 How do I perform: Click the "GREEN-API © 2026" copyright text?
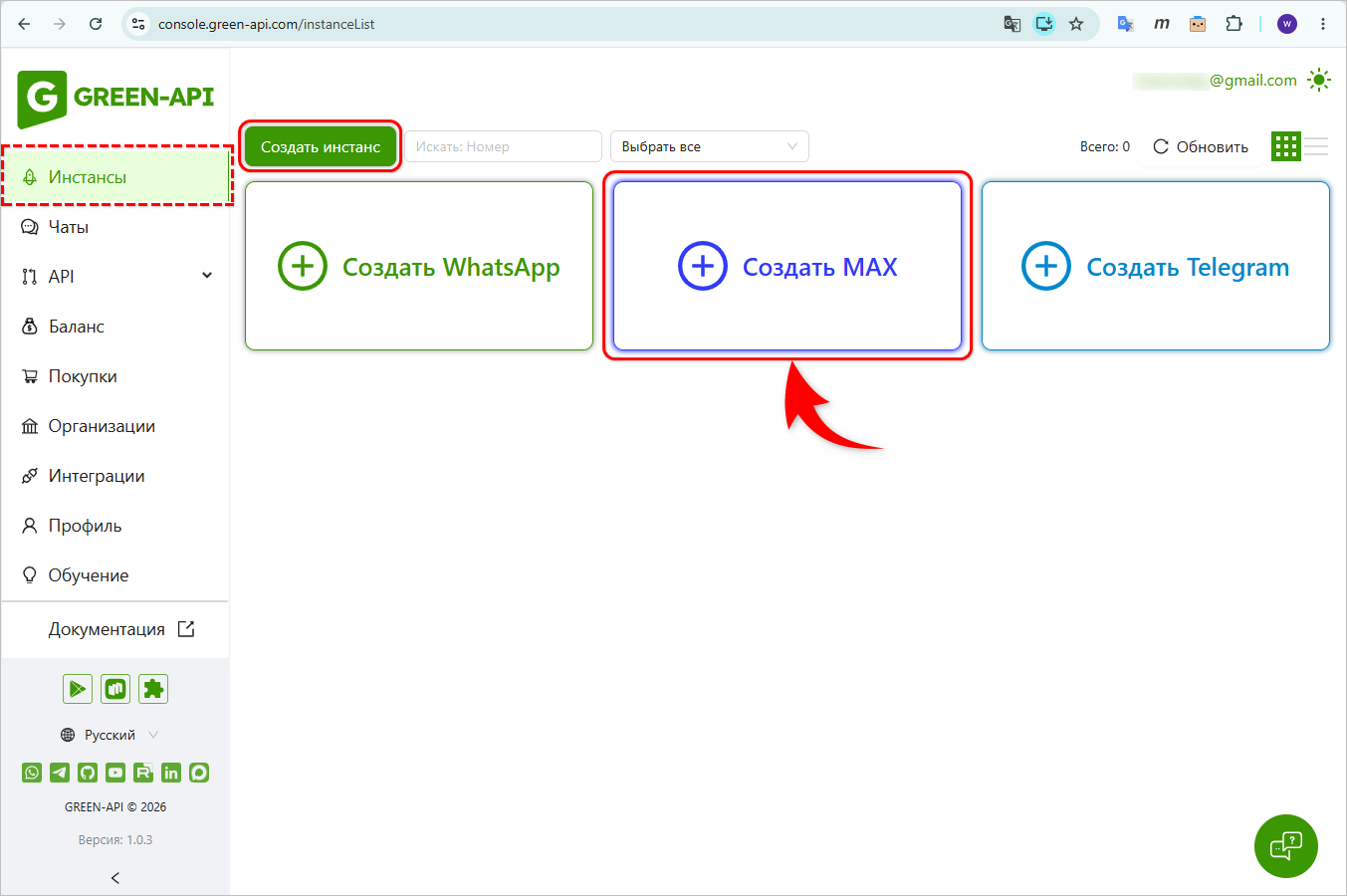pyautogui.click(x=115, y=807)
